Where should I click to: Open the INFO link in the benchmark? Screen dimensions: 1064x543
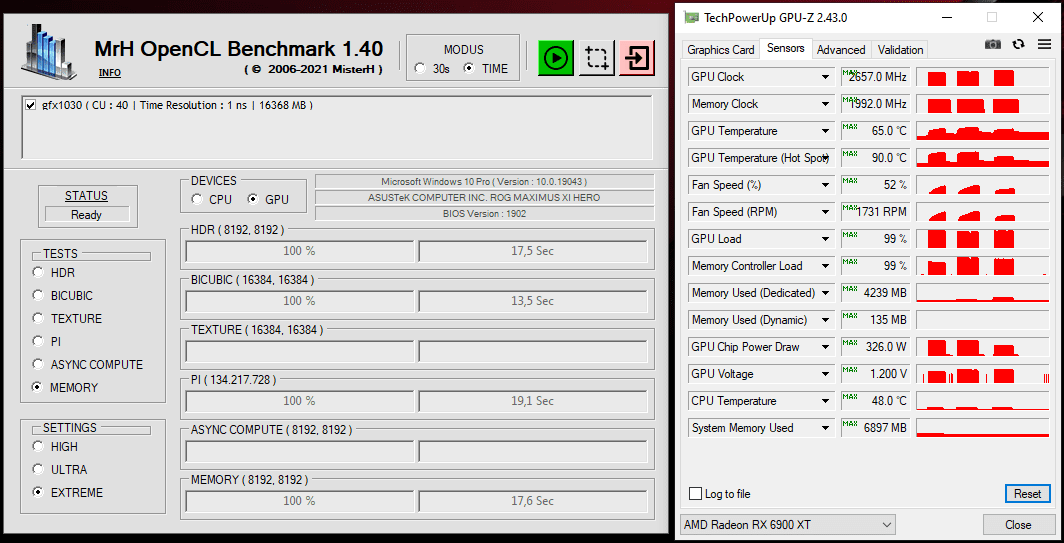[x=110, y=73]
